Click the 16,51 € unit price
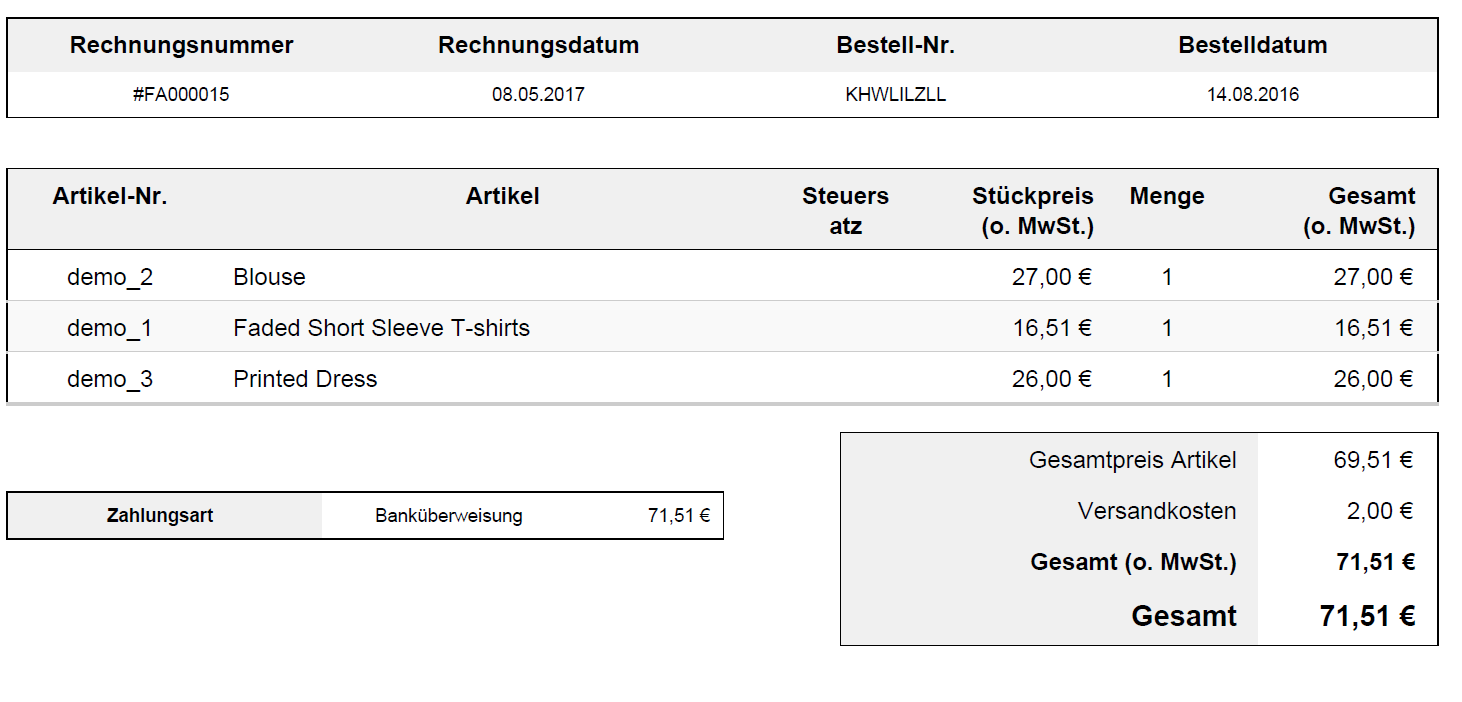The width and height of the screenshot is (1462, 702). coord(1051,328)
